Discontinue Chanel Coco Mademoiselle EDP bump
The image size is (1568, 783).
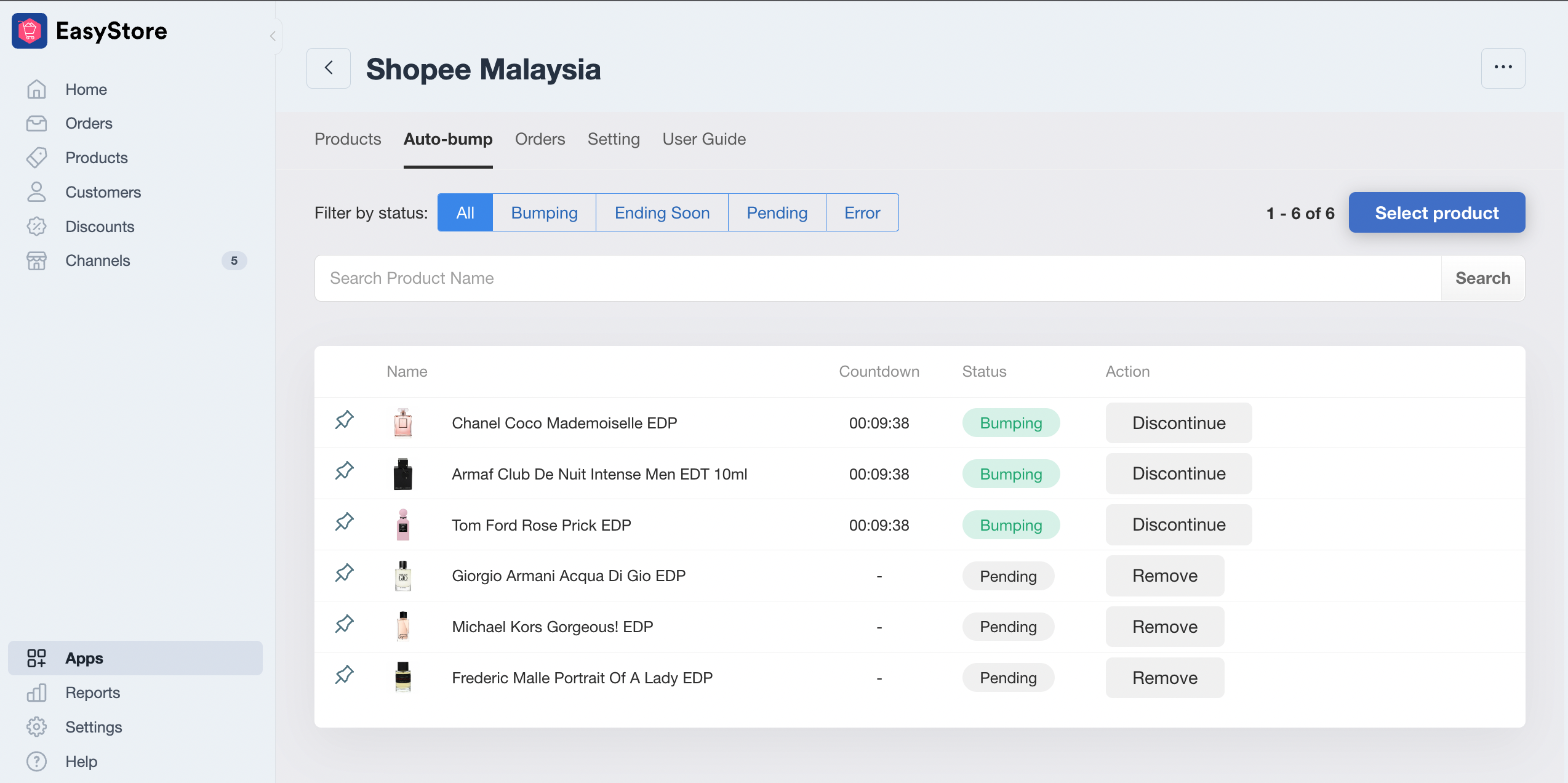[x=1178, y=423]
